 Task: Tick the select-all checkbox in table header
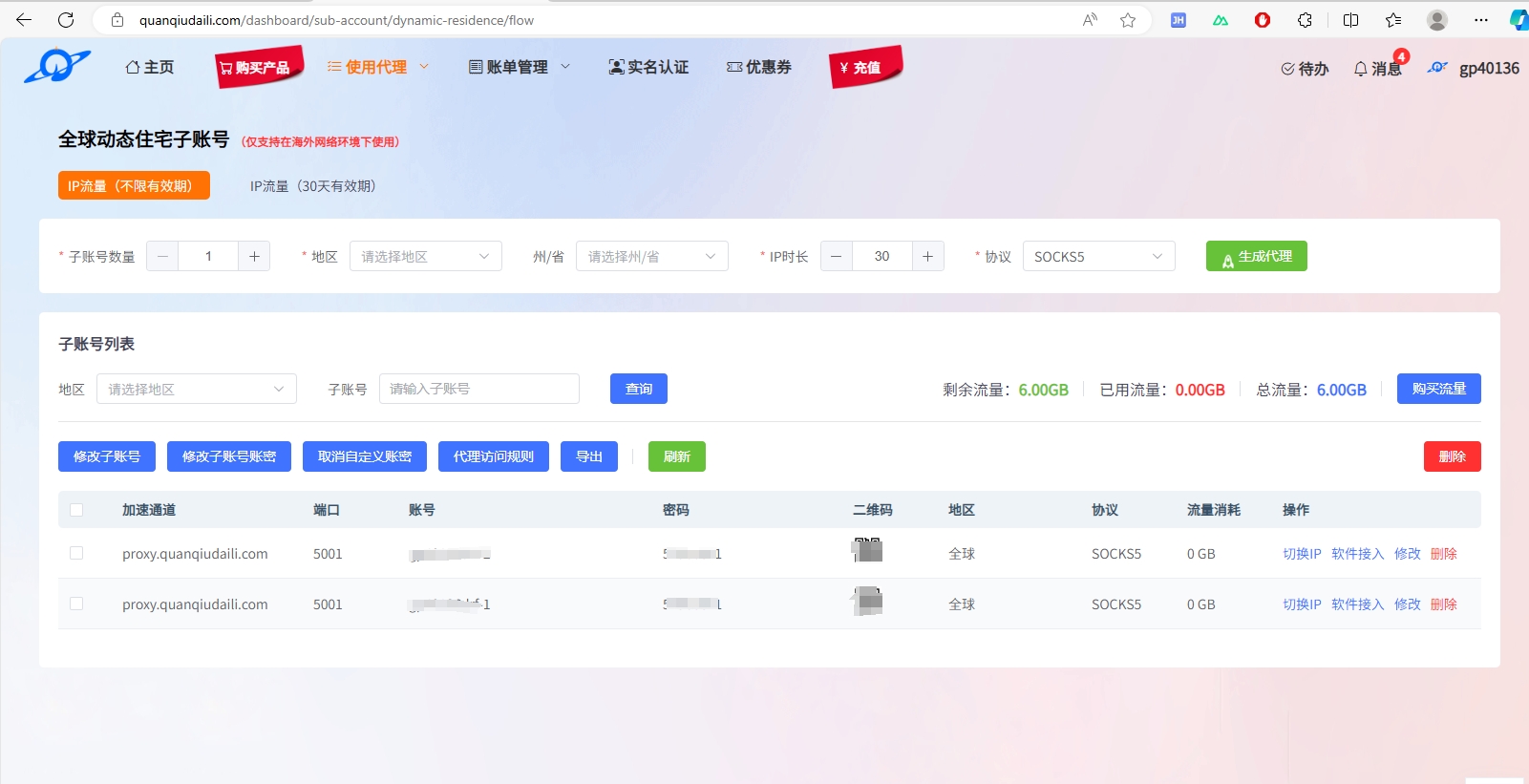(76, 510)
